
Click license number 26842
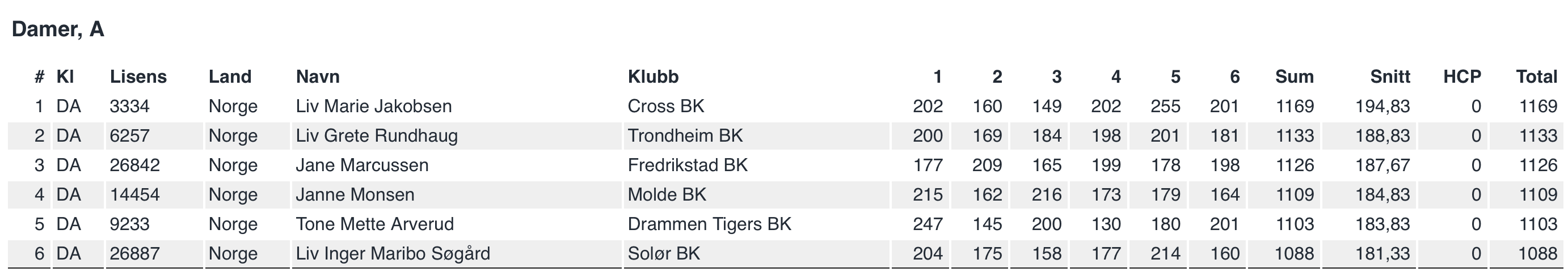134,165
